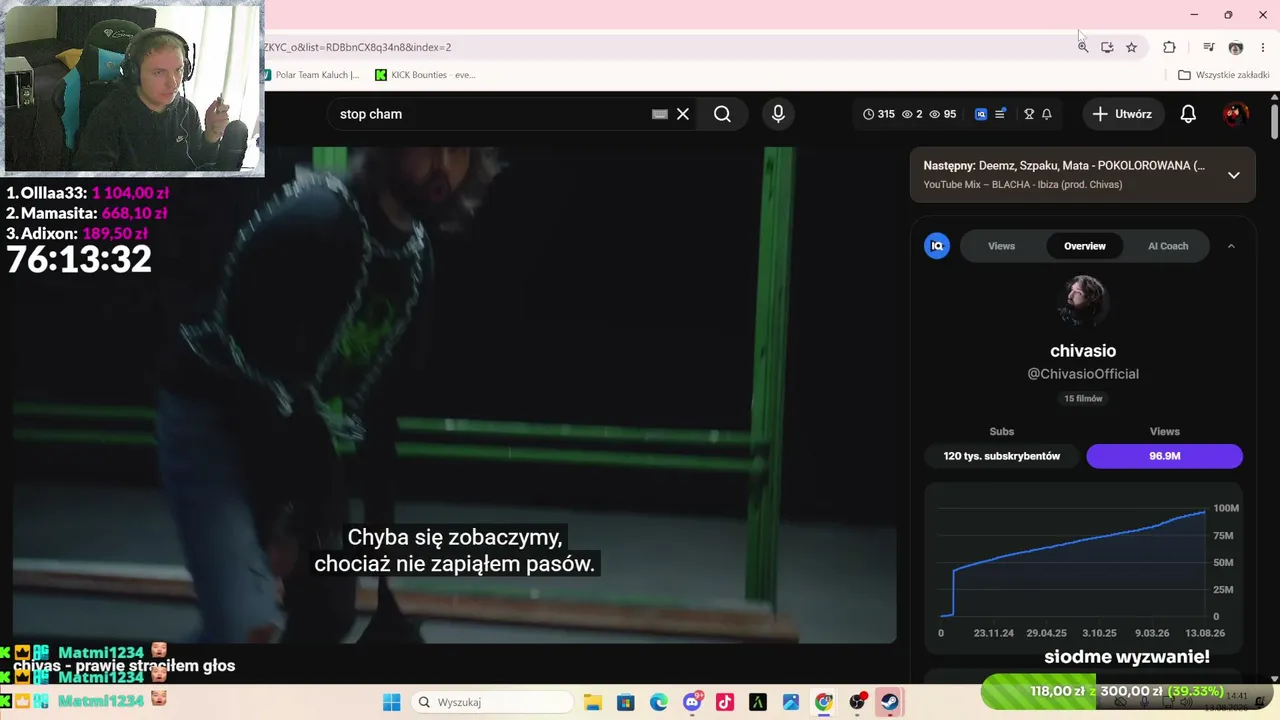This screenshot has width=1280, height=720.
Task: Open TikTok from the taskbar
Action: click(x=724, y=702)
